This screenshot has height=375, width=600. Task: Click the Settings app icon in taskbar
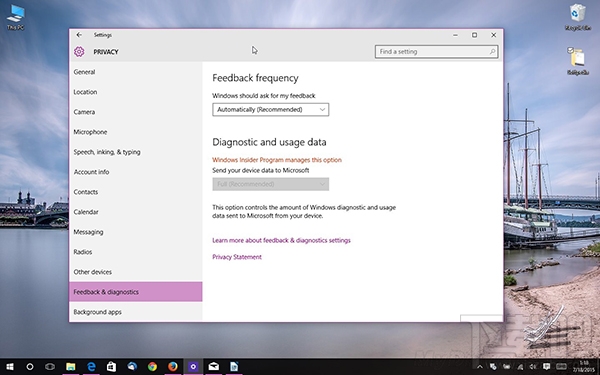193,367
